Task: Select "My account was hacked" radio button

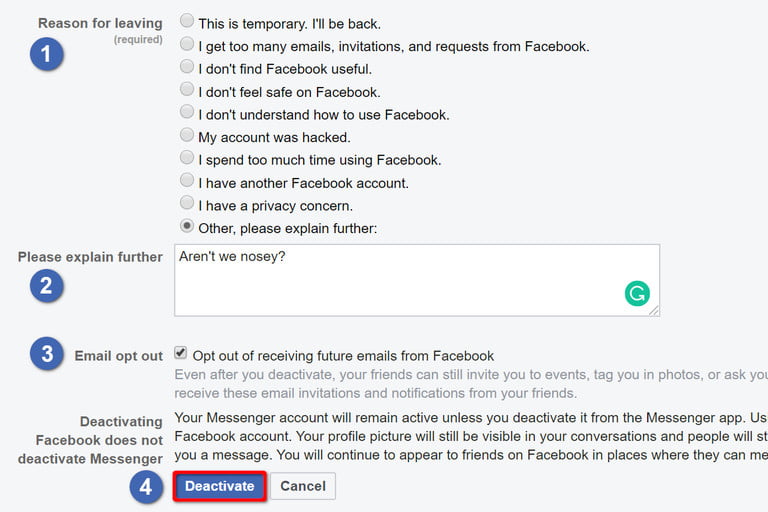Action: pos(187,135)
